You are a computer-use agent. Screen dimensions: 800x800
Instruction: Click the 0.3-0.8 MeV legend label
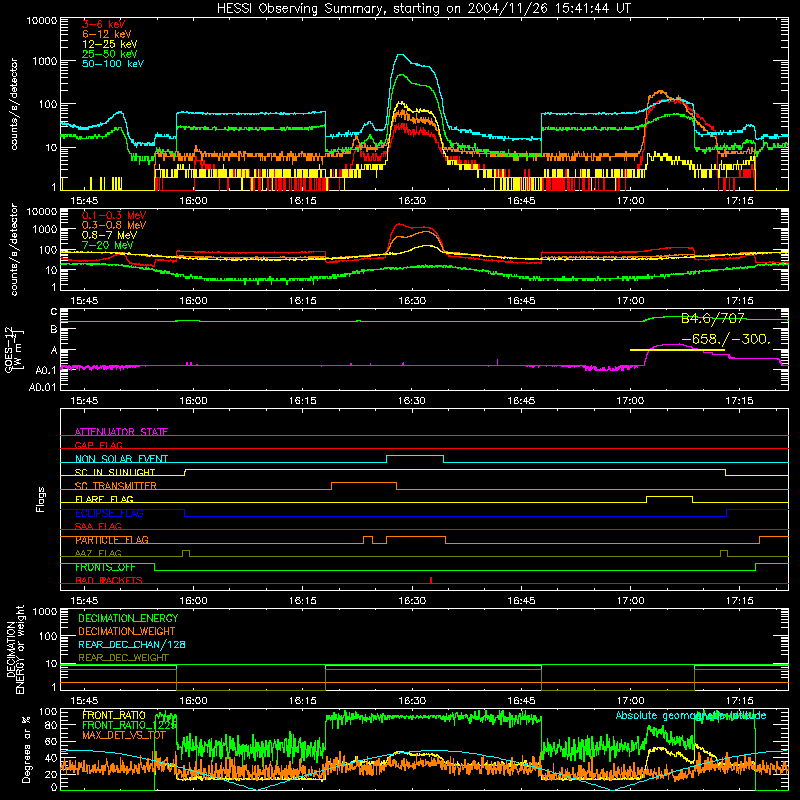point(114,225)
